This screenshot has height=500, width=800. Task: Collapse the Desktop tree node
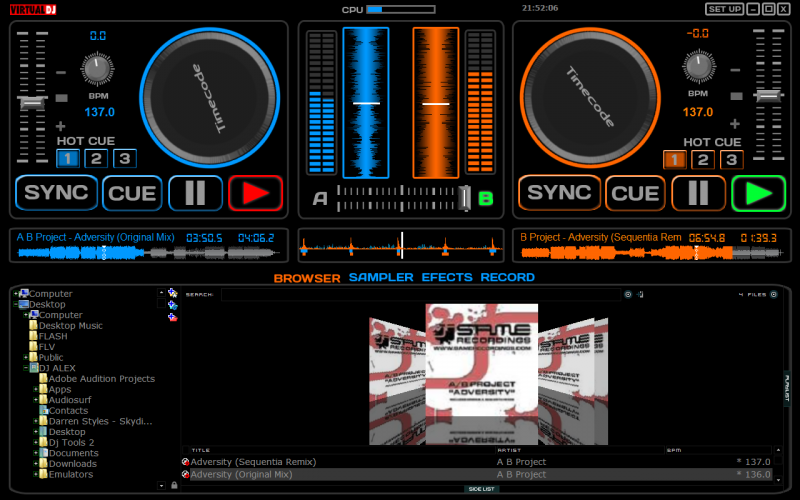click(15, 304)
